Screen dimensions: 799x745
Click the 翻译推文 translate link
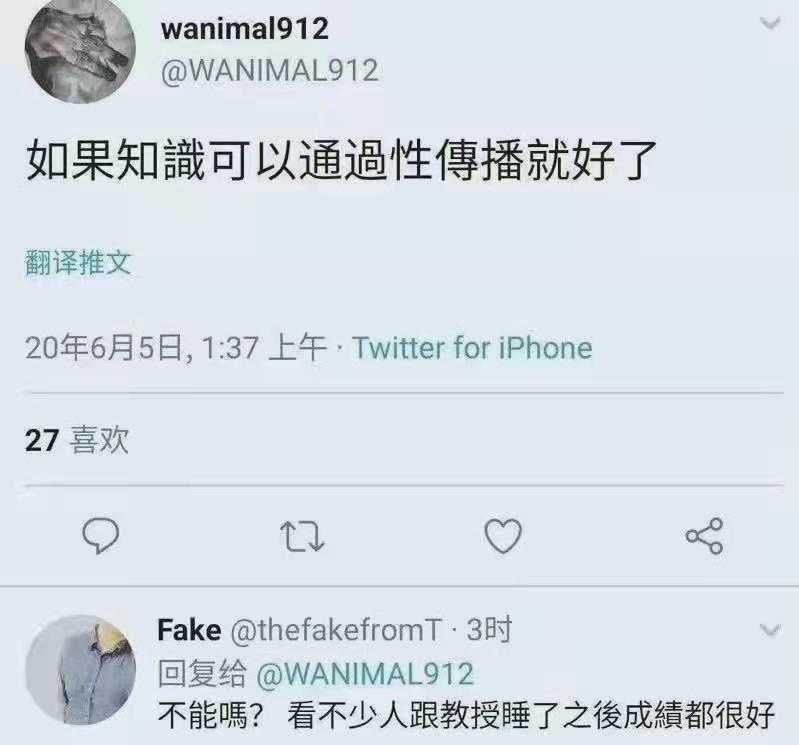tap(78, 263)
